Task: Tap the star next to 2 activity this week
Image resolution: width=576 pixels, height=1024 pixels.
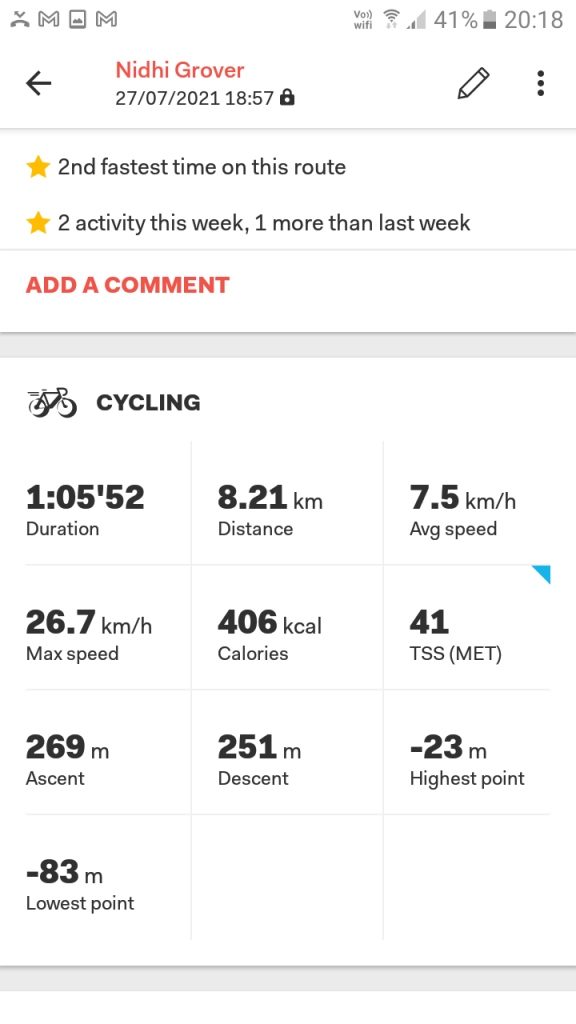Action: tap(38, 223)
